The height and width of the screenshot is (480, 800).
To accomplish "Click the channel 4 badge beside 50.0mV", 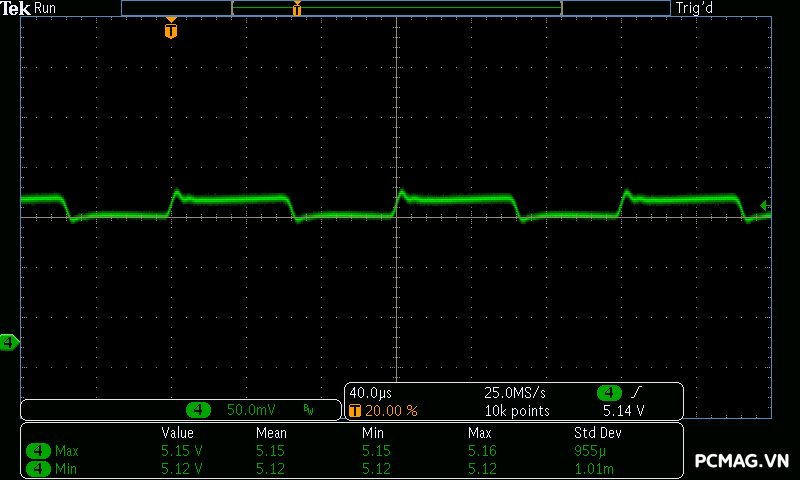I will pyautogui.click(x=200, y=410).
